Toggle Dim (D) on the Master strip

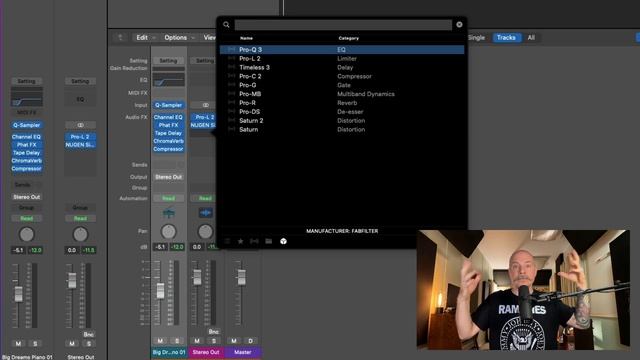click(250, 340)
